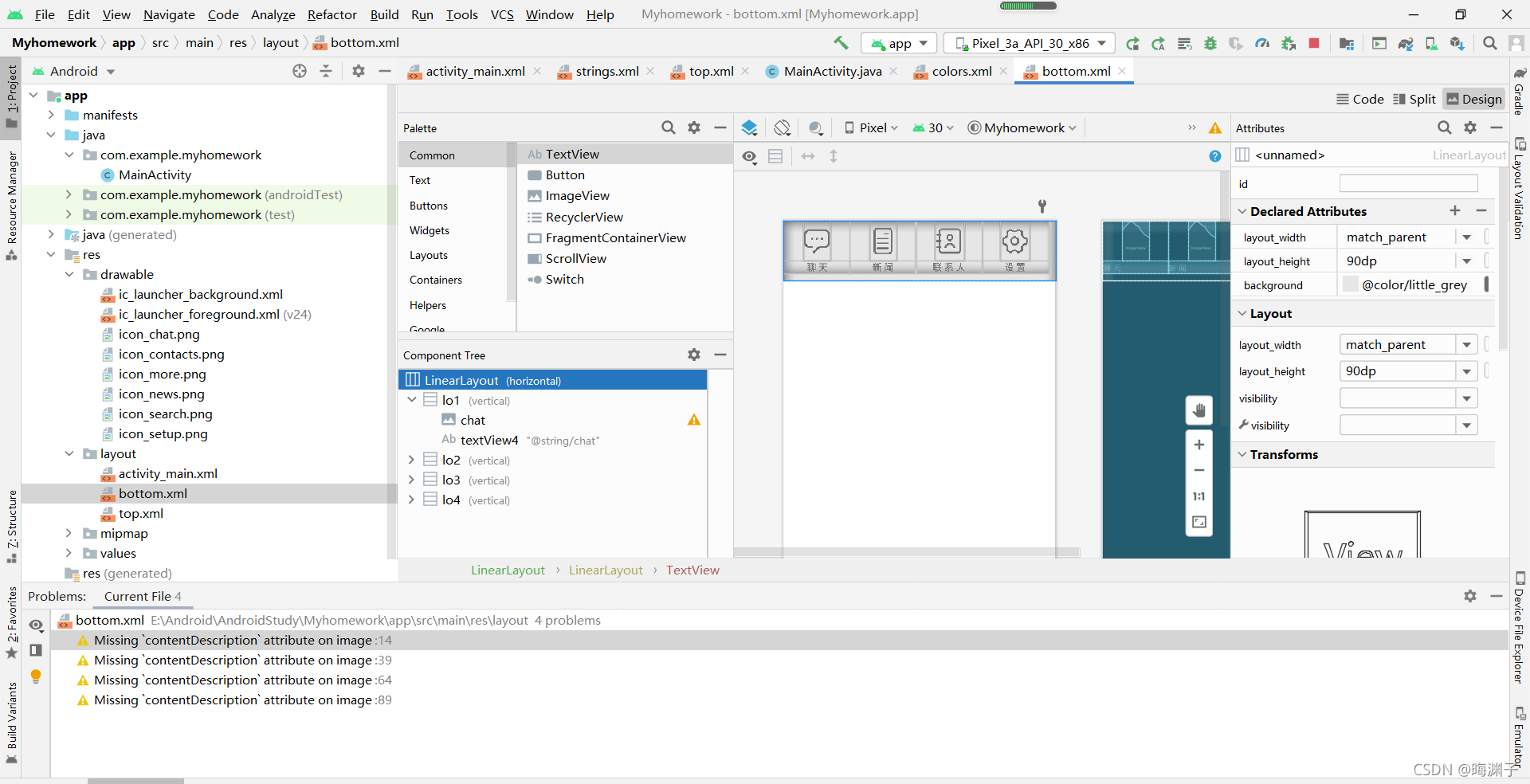Screen dimensions: 1530x784
Task: Open the Select Design Surface layers icon
Action: [749, 127]
